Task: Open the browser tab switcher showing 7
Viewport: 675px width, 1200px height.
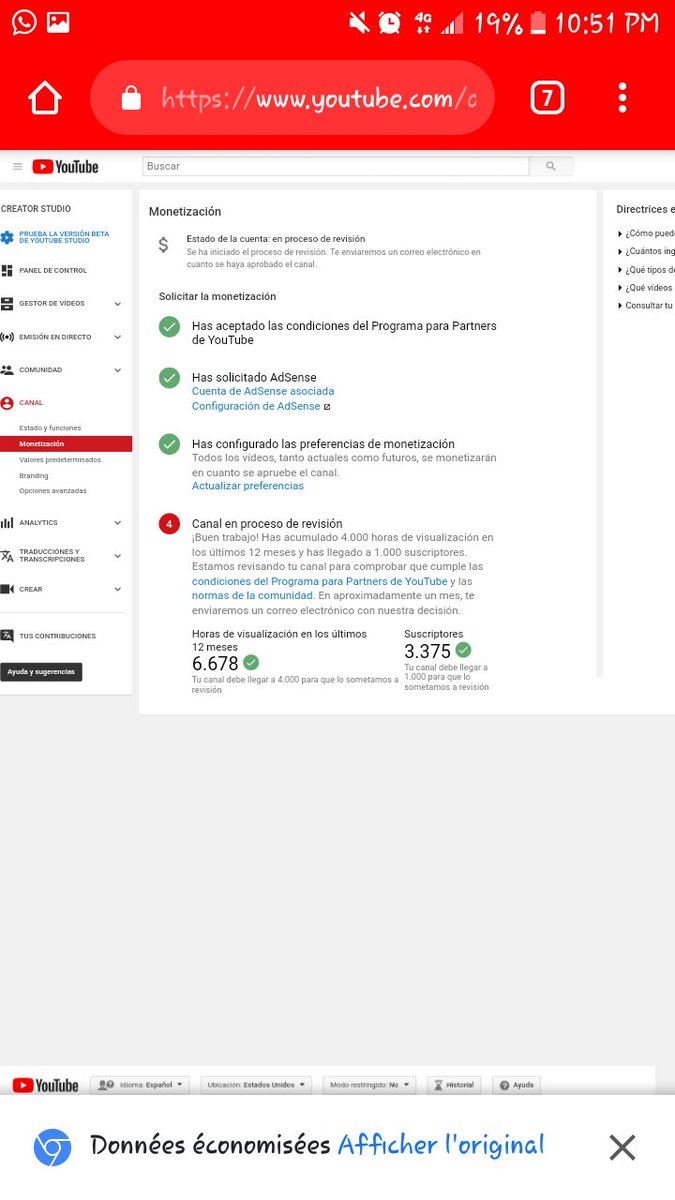Action: (547, 98)
